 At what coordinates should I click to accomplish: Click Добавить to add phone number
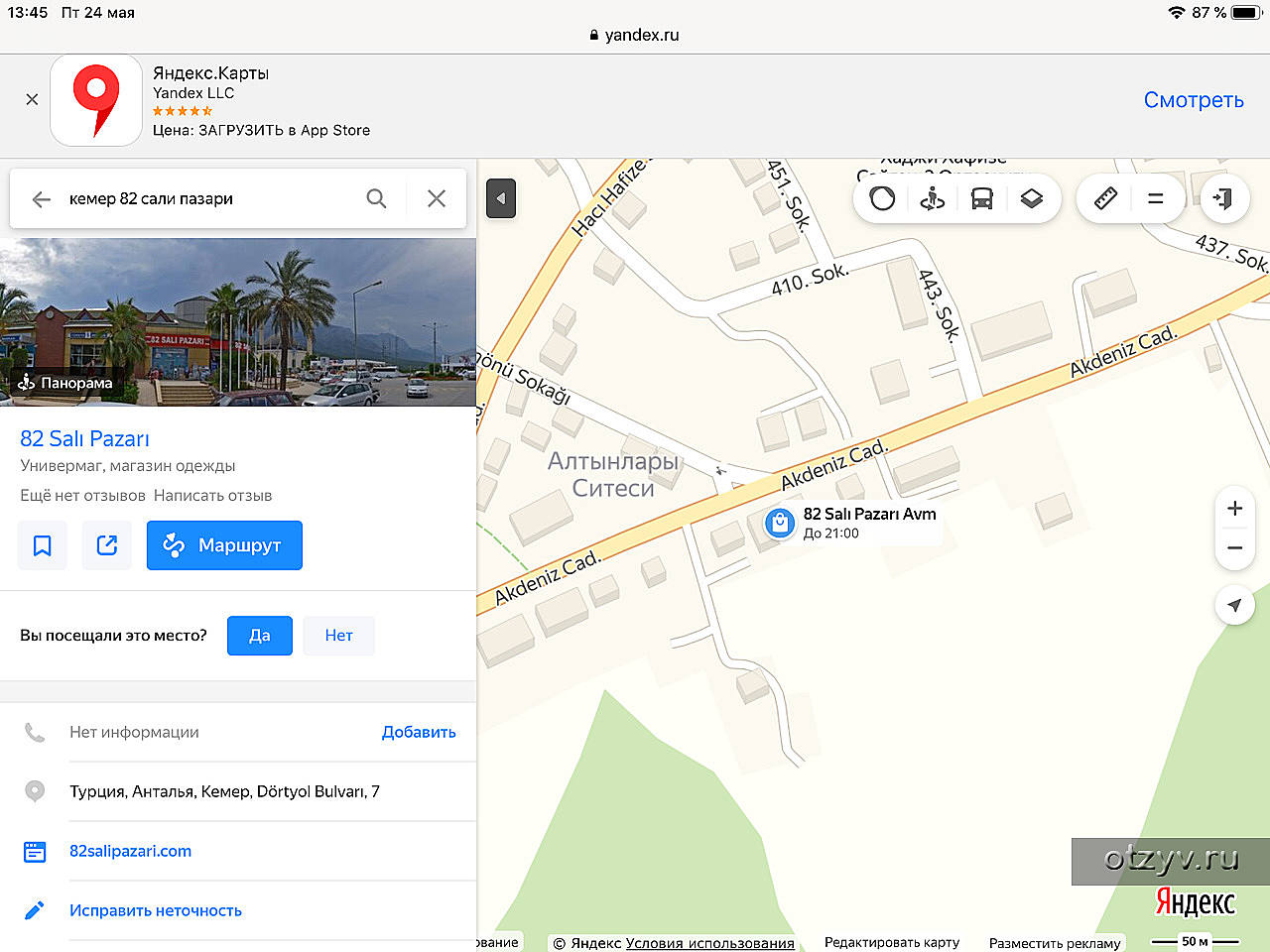click(x=419, y=732)
